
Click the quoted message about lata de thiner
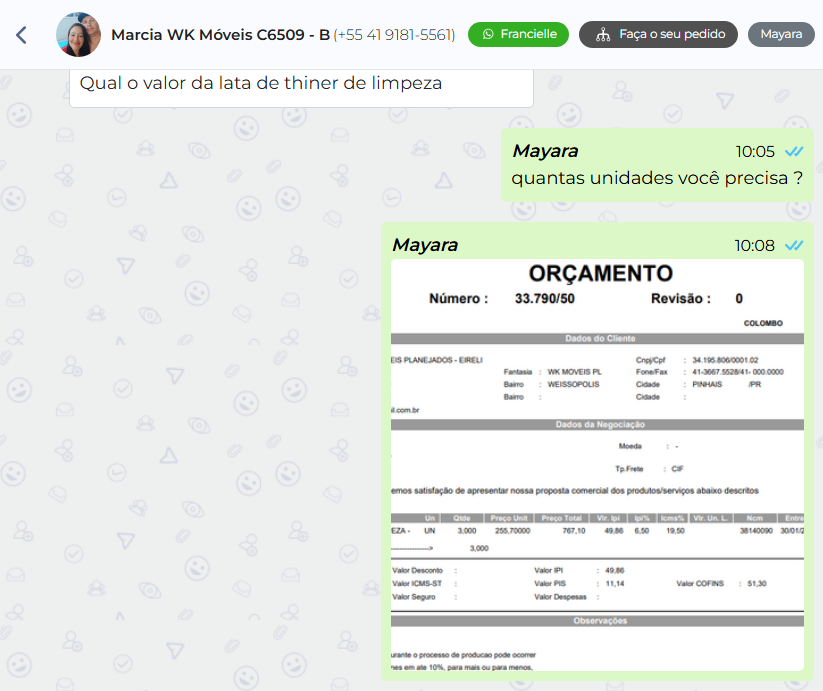[301, 84]
